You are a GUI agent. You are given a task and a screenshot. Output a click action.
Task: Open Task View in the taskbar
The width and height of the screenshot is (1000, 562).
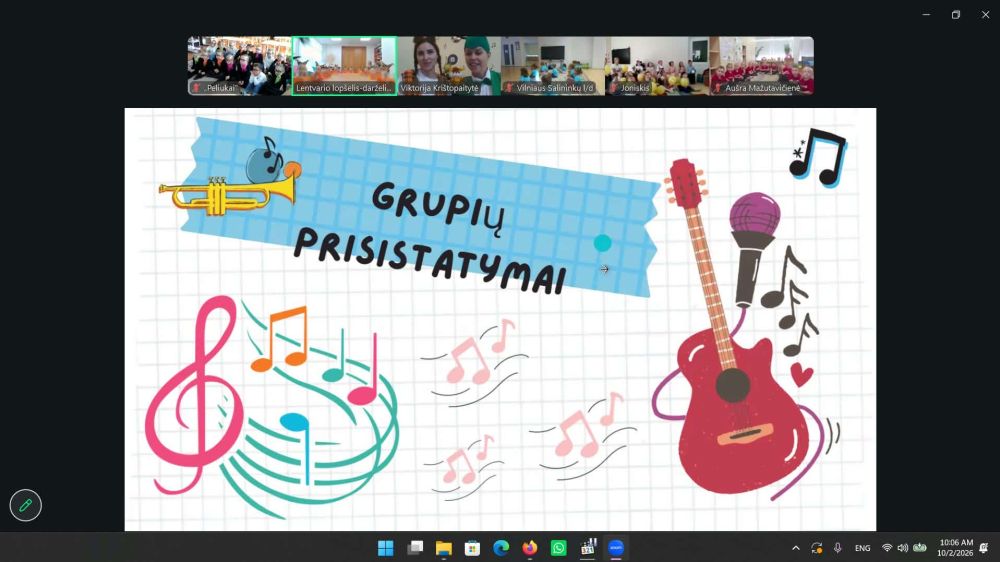[415, 548]
